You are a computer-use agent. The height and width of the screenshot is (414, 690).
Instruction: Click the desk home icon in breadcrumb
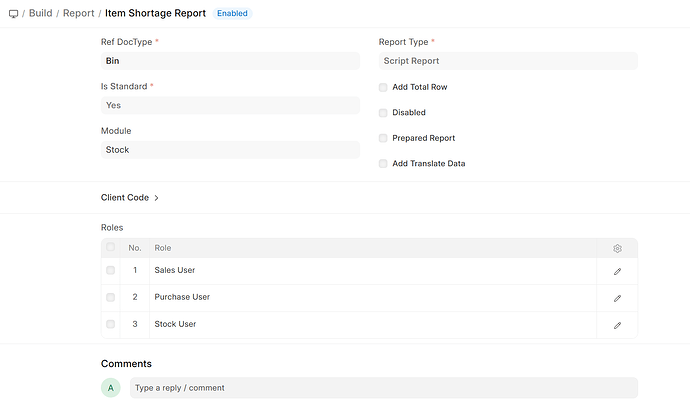click(13, 14)
